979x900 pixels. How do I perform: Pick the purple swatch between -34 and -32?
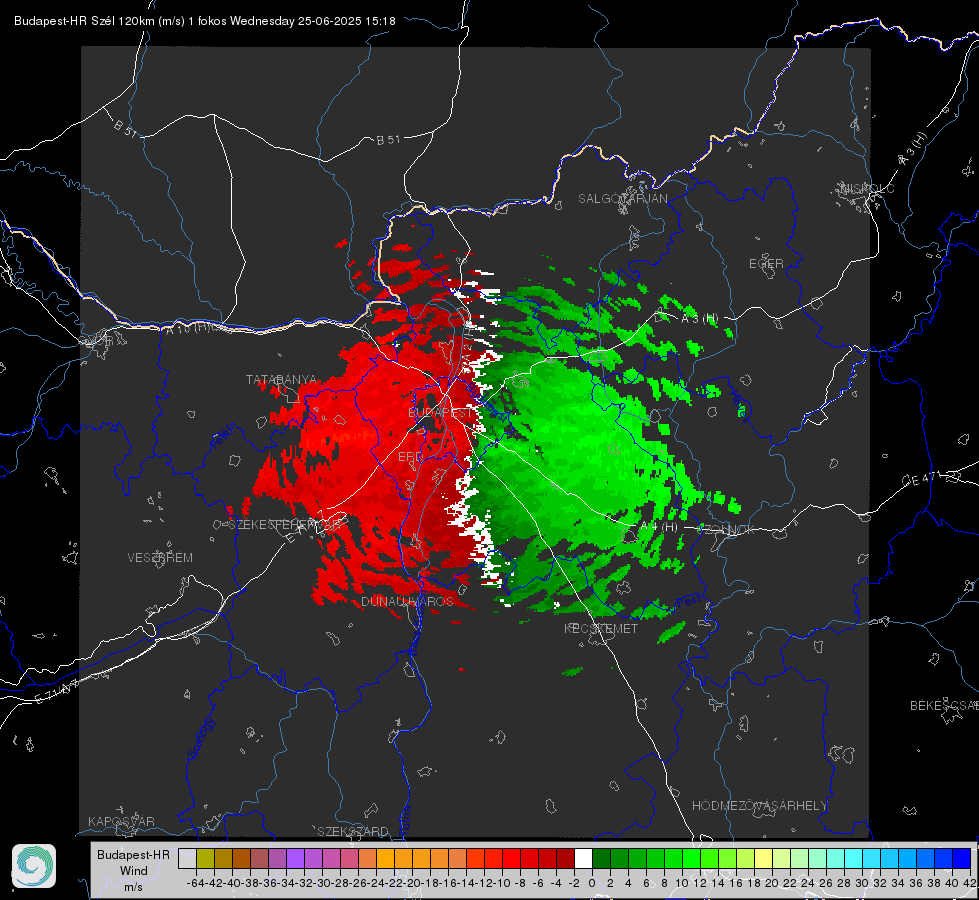coord(295,858)
